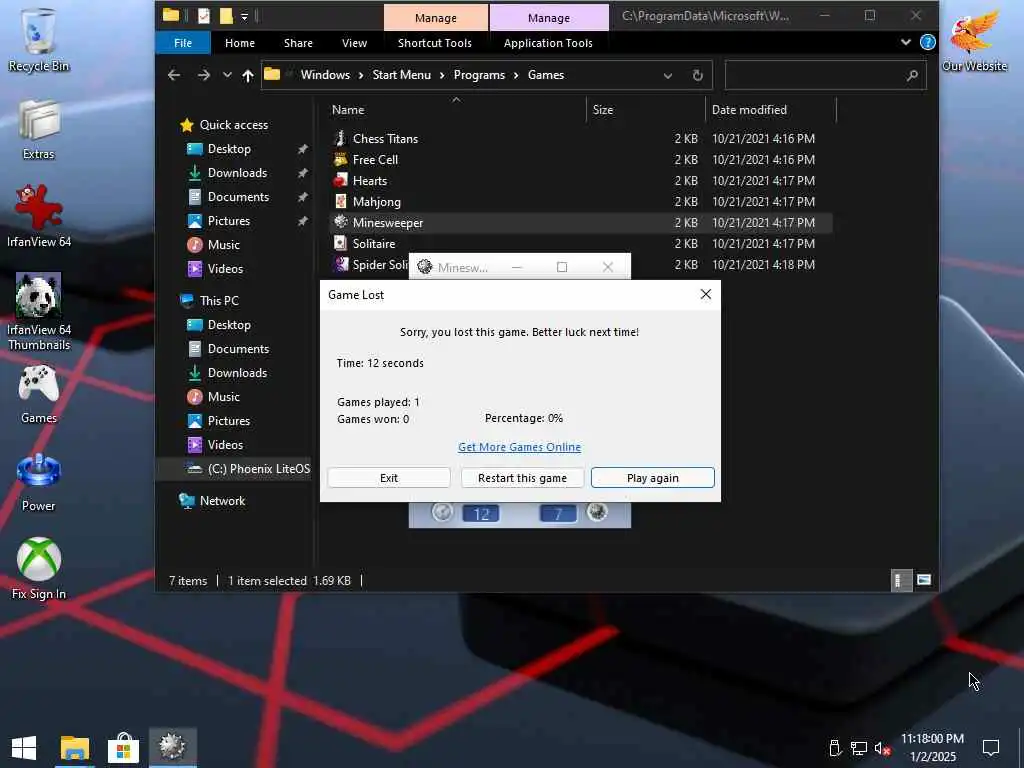Select the Solitaire shortcut
Image resolution: width=1024 pixels, height=768 pixels.
point(374,244)
